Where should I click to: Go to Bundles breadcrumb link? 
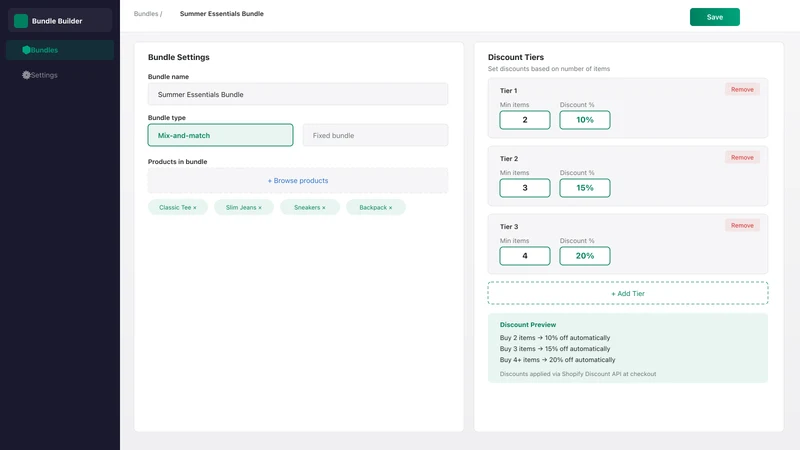[146, 14]
